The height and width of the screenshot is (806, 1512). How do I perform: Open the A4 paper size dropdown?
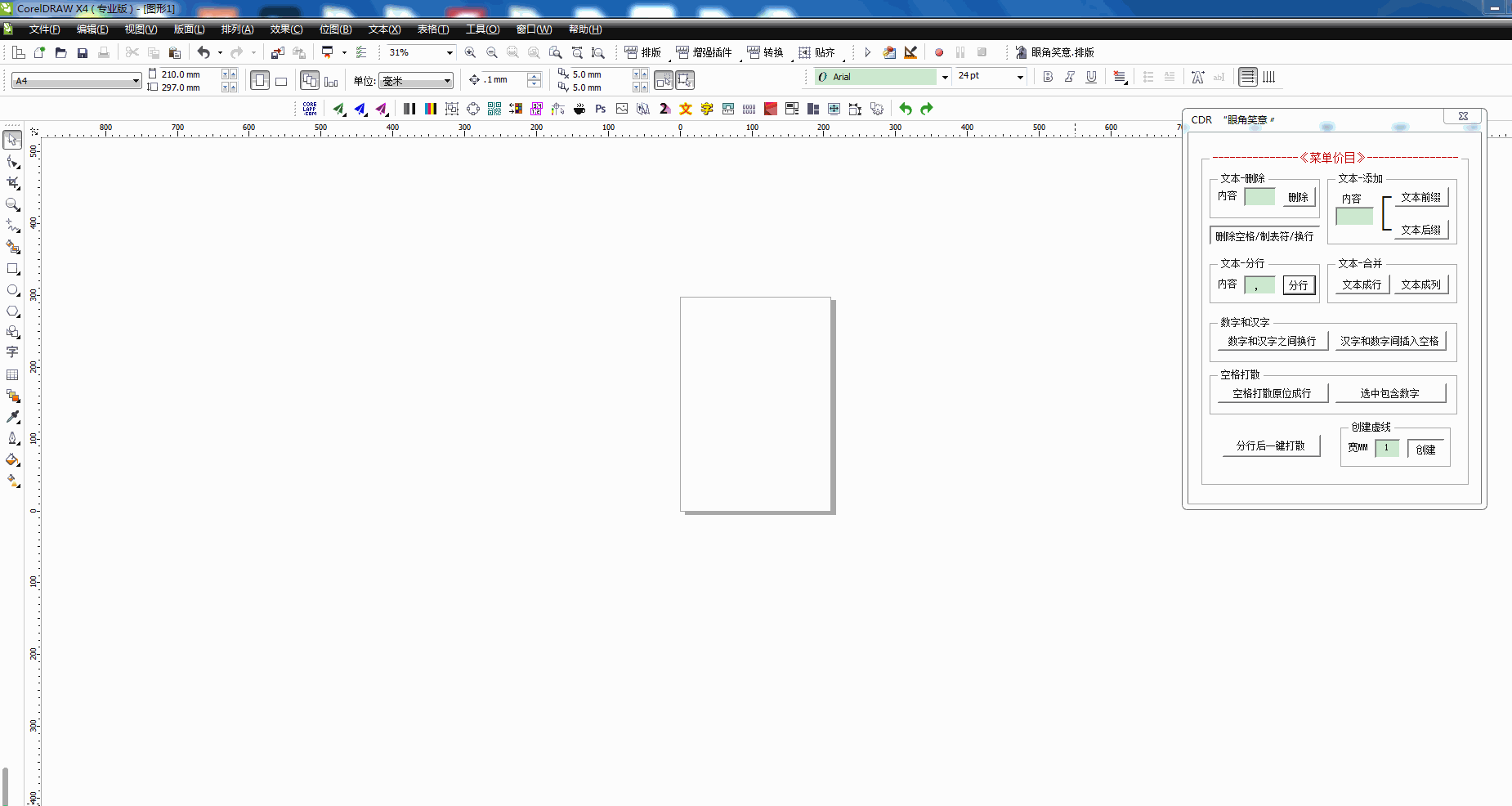coord(136,81)
